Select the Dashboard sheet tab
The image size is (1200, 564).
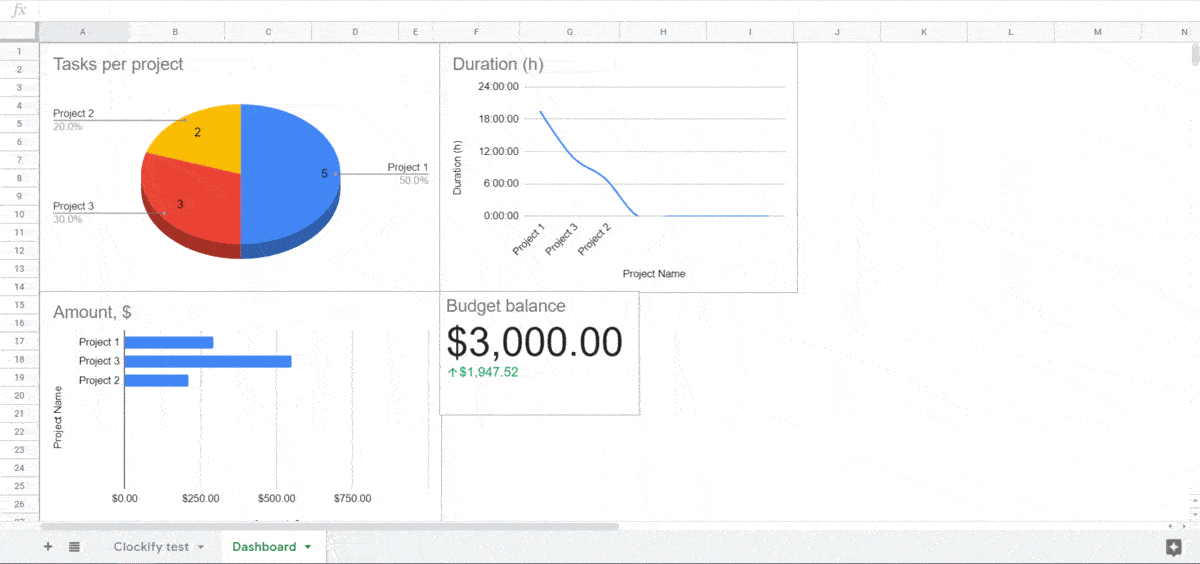[x=264, y=547]
